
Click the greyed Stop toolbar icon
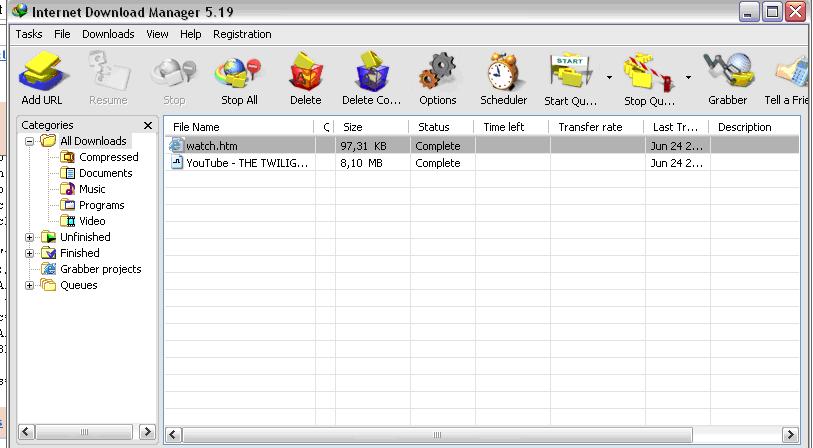coord(174,73)
